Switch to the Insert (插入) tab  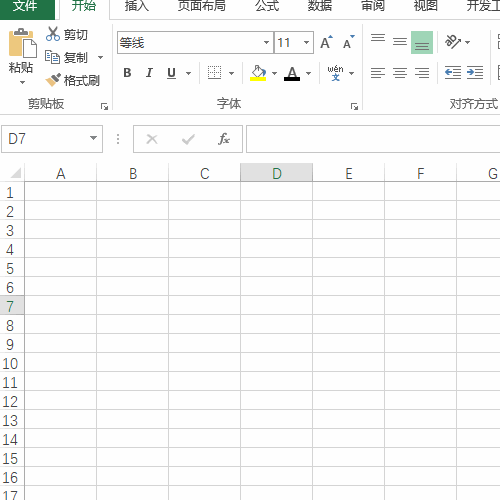(137, 7)
